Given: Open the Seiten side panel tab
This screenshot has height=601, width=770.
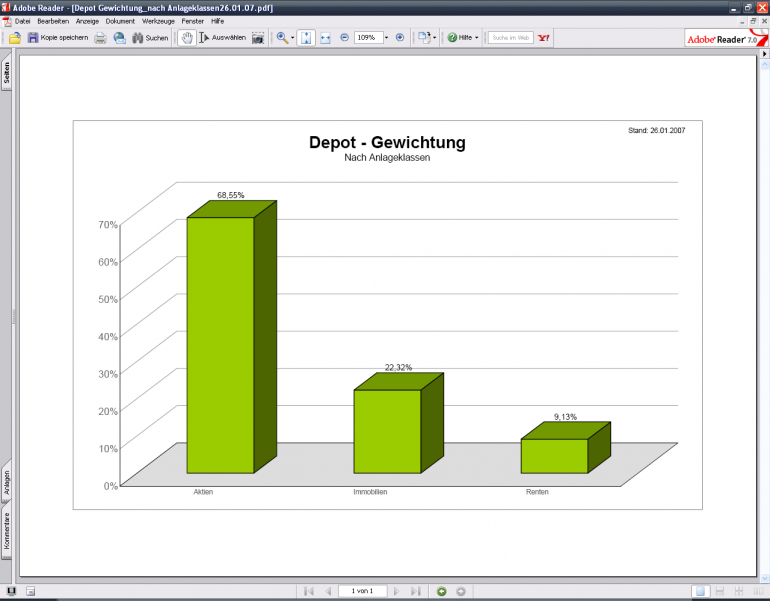Looking at the screenshot, I should point(6,73).
